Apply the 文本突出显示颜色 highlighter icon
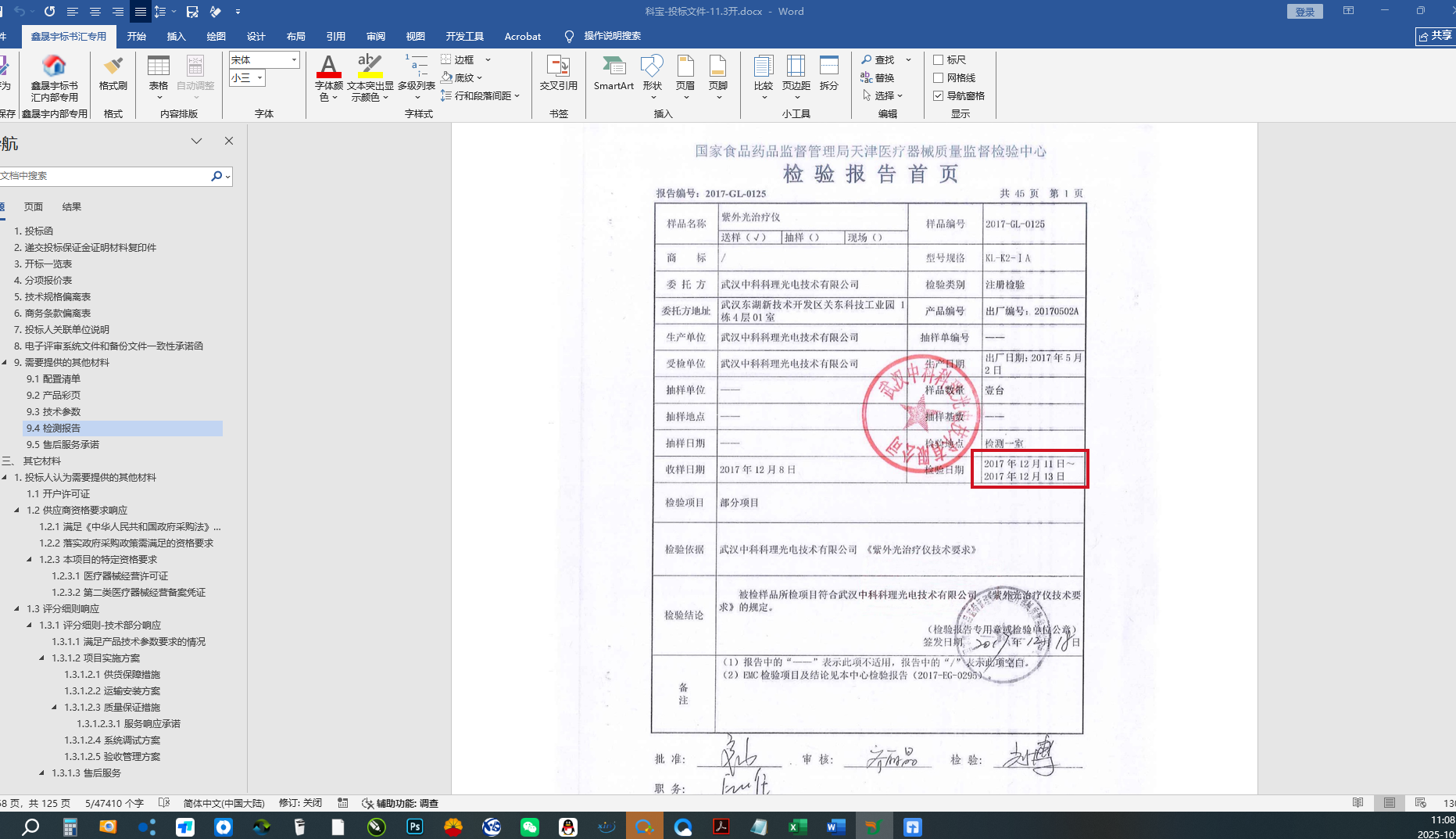 coord(370,66)
